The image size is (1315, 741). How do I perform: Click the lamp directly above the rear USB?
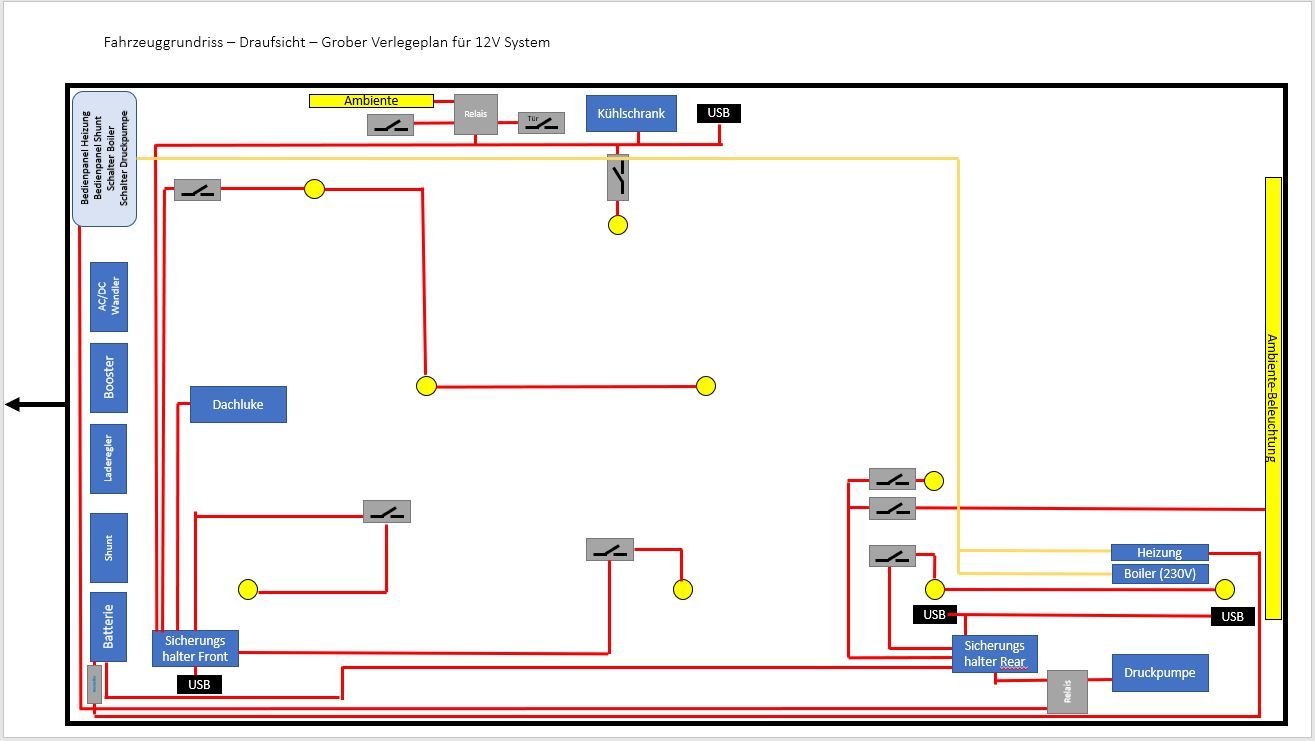coord(935,589)
